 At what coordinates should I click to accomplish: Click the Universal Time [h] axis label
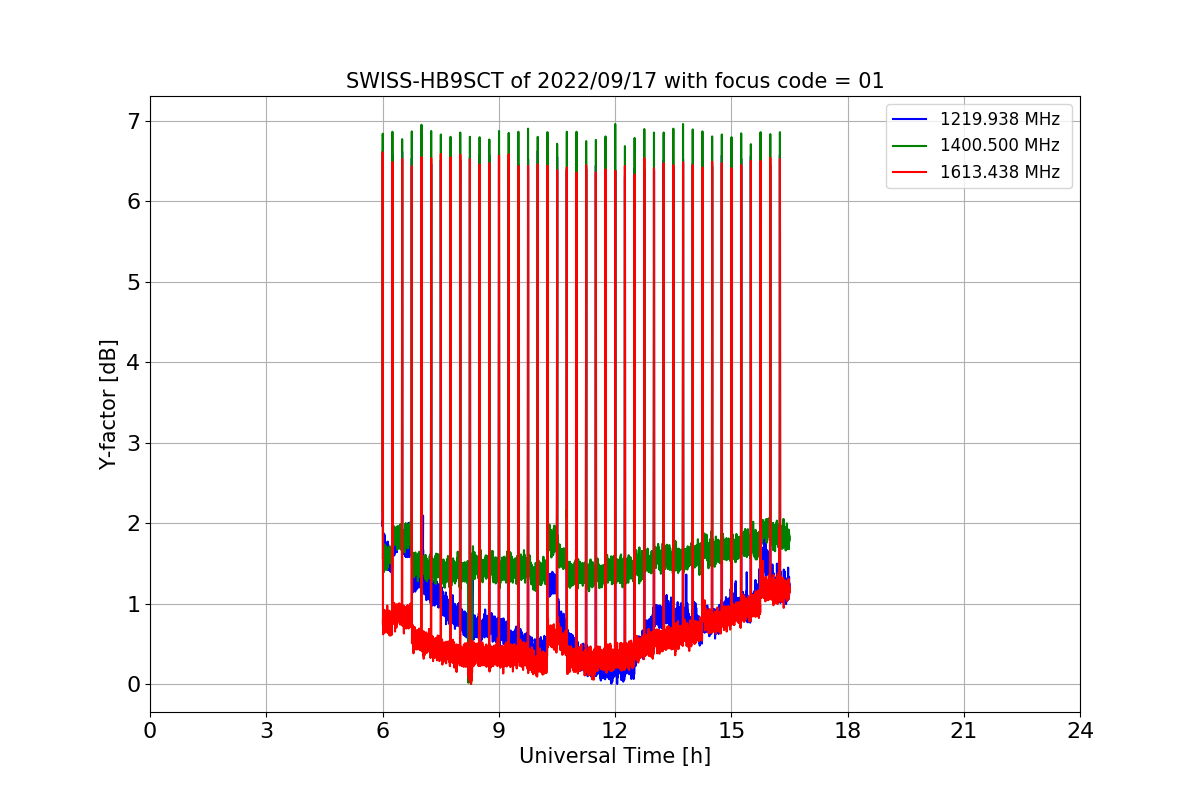click(x=615, y=756)
